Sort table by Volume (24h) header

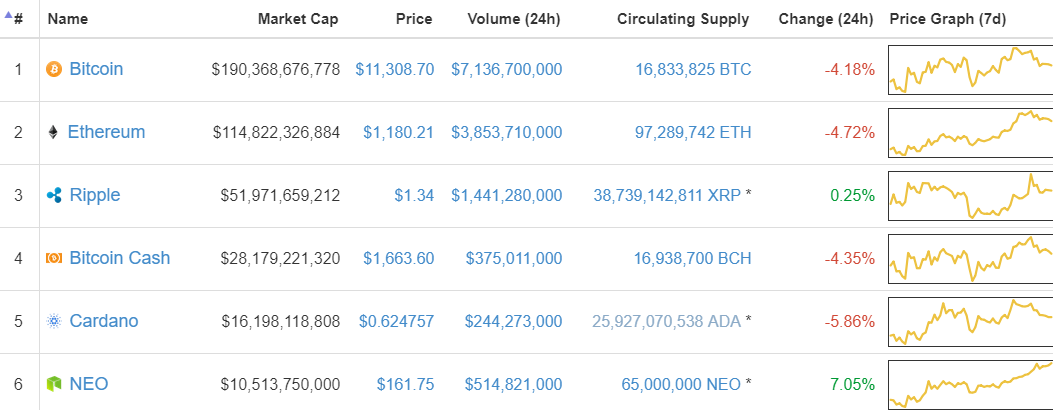tap(514, 19)
